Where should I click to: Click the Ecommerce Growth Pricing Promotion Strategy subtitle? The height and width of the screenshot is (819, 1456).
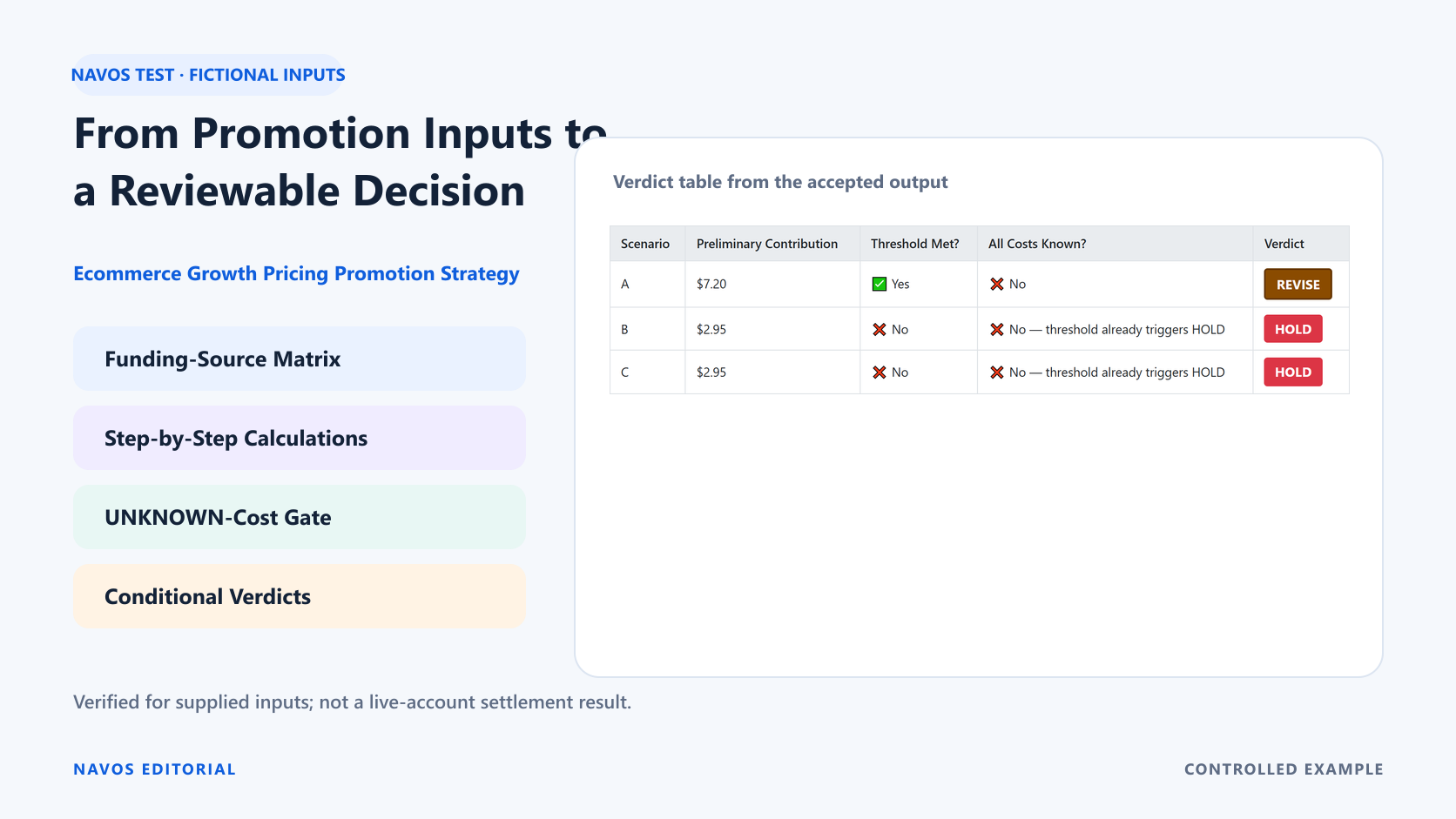tap(296, 273)
